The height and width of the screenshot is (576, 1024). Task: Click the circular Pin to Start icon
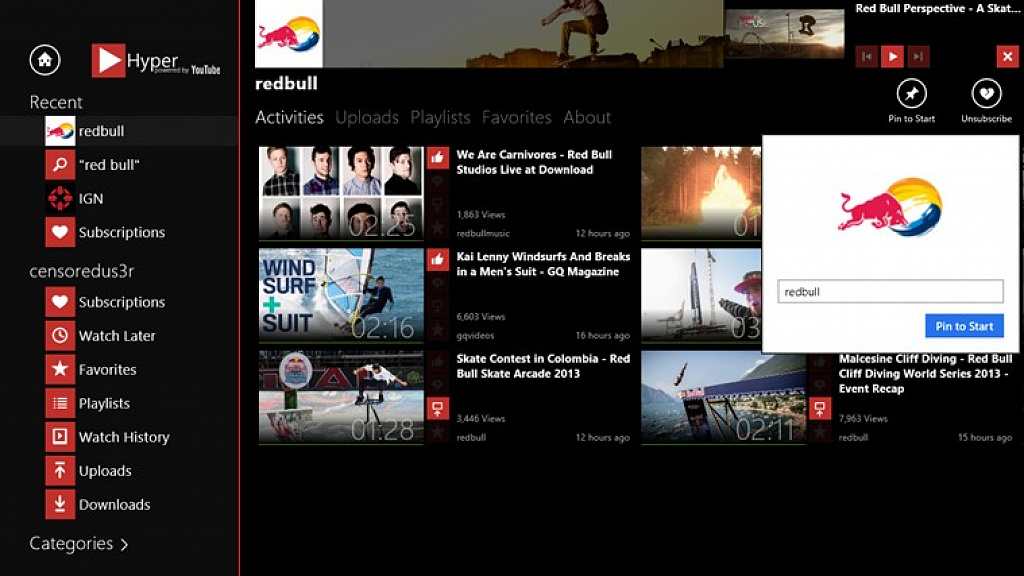coord(912,94)
